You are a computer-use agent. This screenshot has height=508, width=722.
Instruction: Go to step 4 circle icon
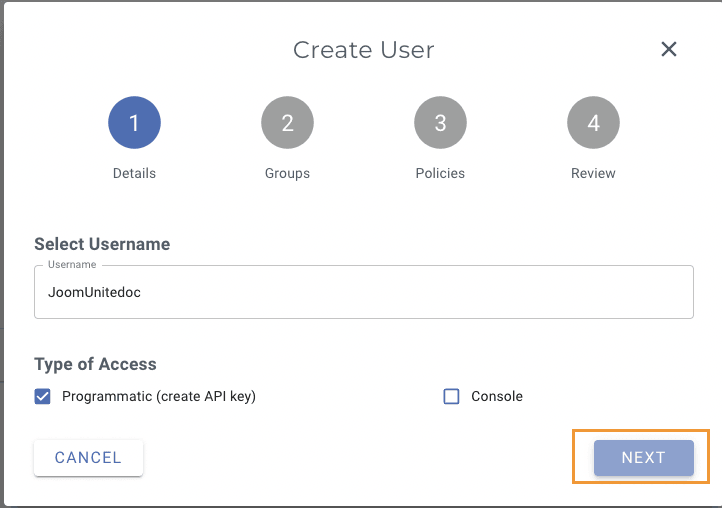pos(593,123)
